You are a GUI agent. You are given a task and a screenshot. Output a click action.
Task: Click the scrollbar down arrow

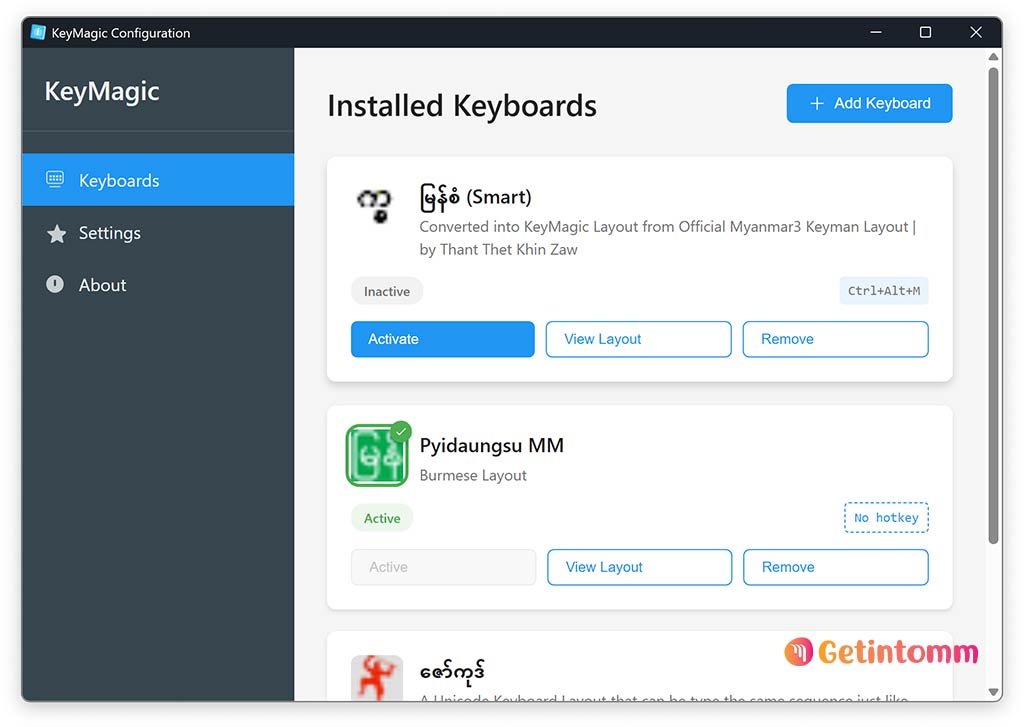993,692
